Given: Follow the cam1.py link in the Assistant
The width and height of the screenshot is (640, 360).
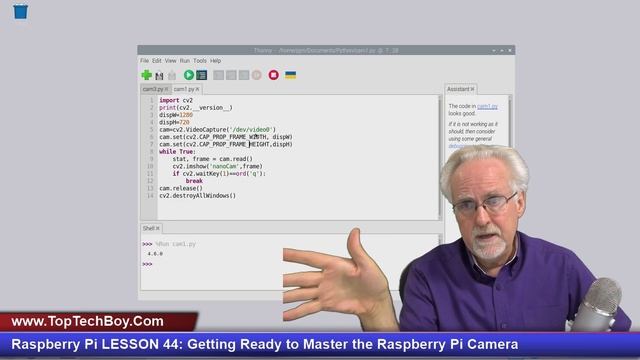Looking at the screenshot, I should tap(487, 106).
